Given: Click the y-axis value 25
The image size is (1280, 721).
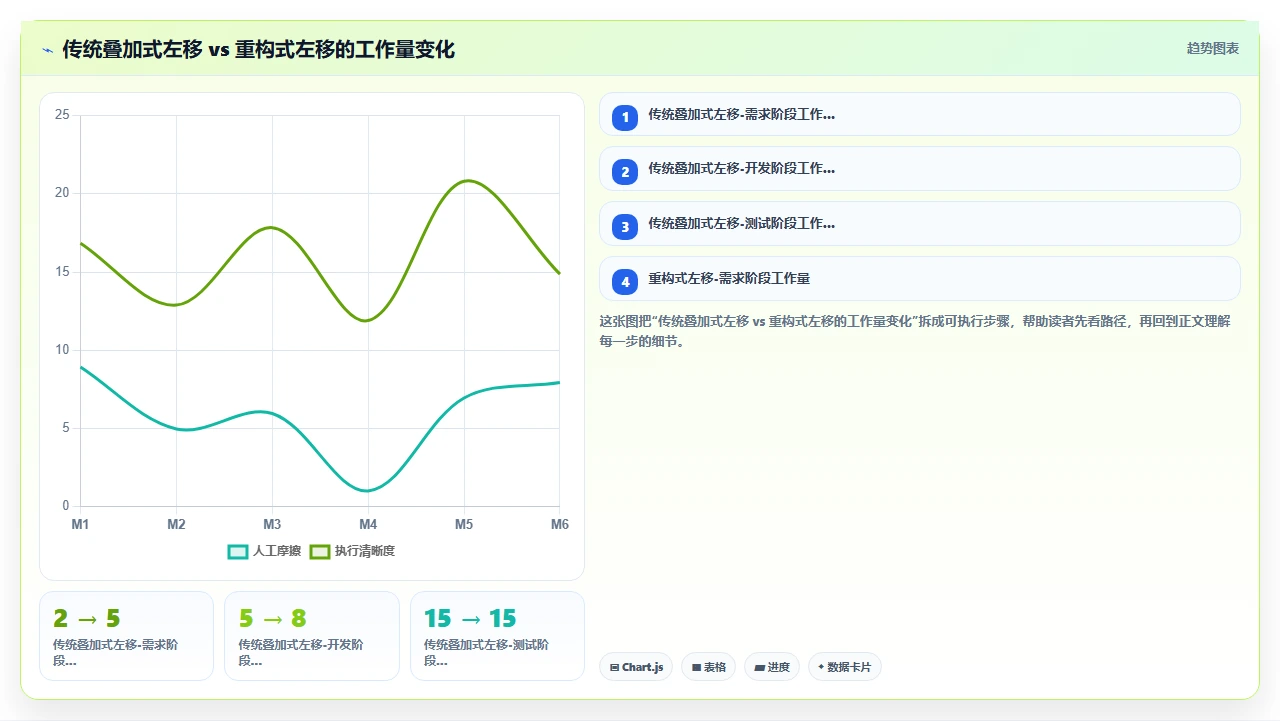Looking at the screenshot, I should tap(62, 115).
